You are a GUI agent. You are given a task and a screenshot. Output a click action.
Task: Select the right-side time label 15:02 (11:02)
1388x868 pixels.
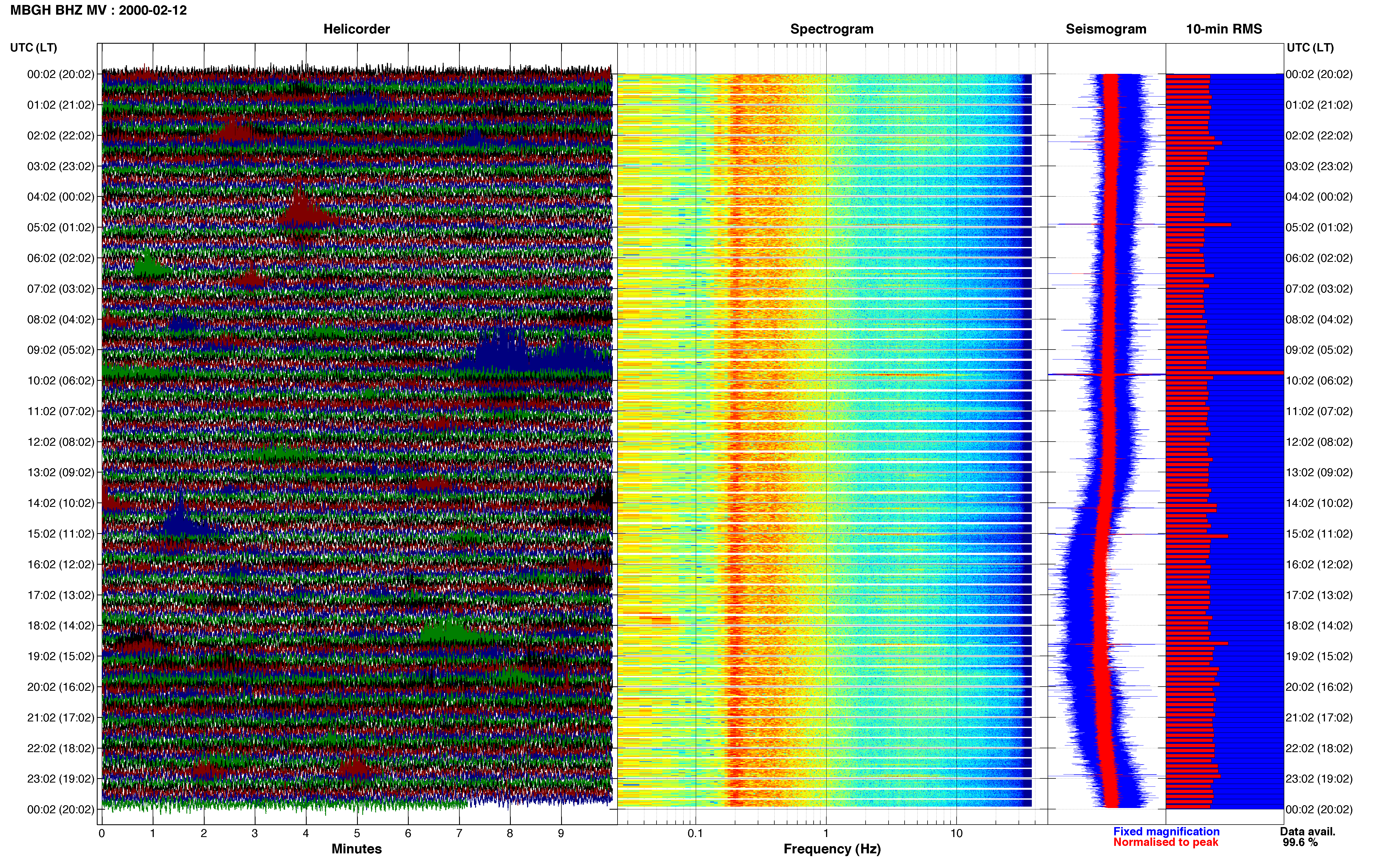point(1319,534)
